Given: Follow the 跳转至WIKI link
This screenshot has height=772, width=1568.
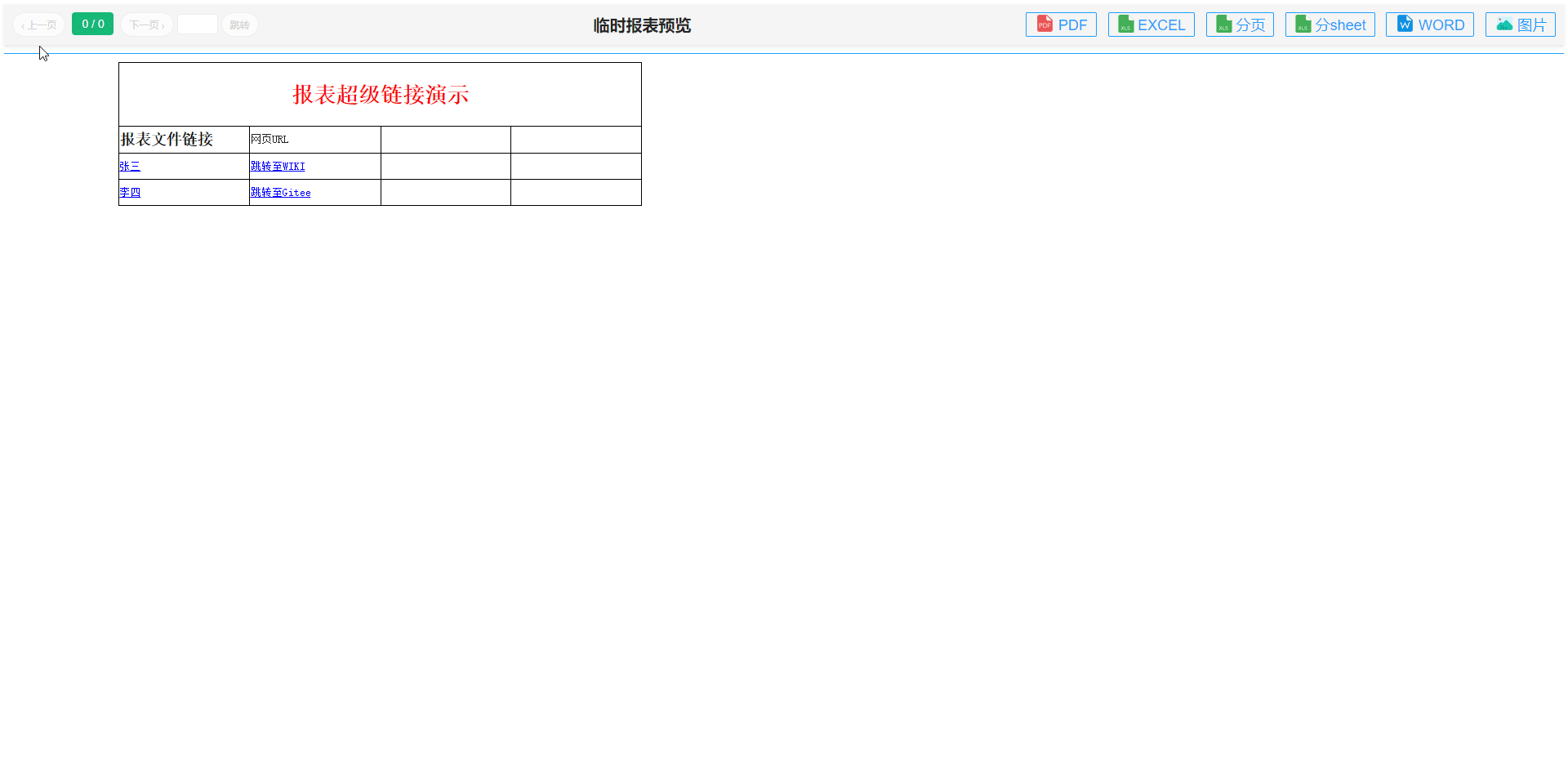Looking at the screenshot, I should click(278, 166).
